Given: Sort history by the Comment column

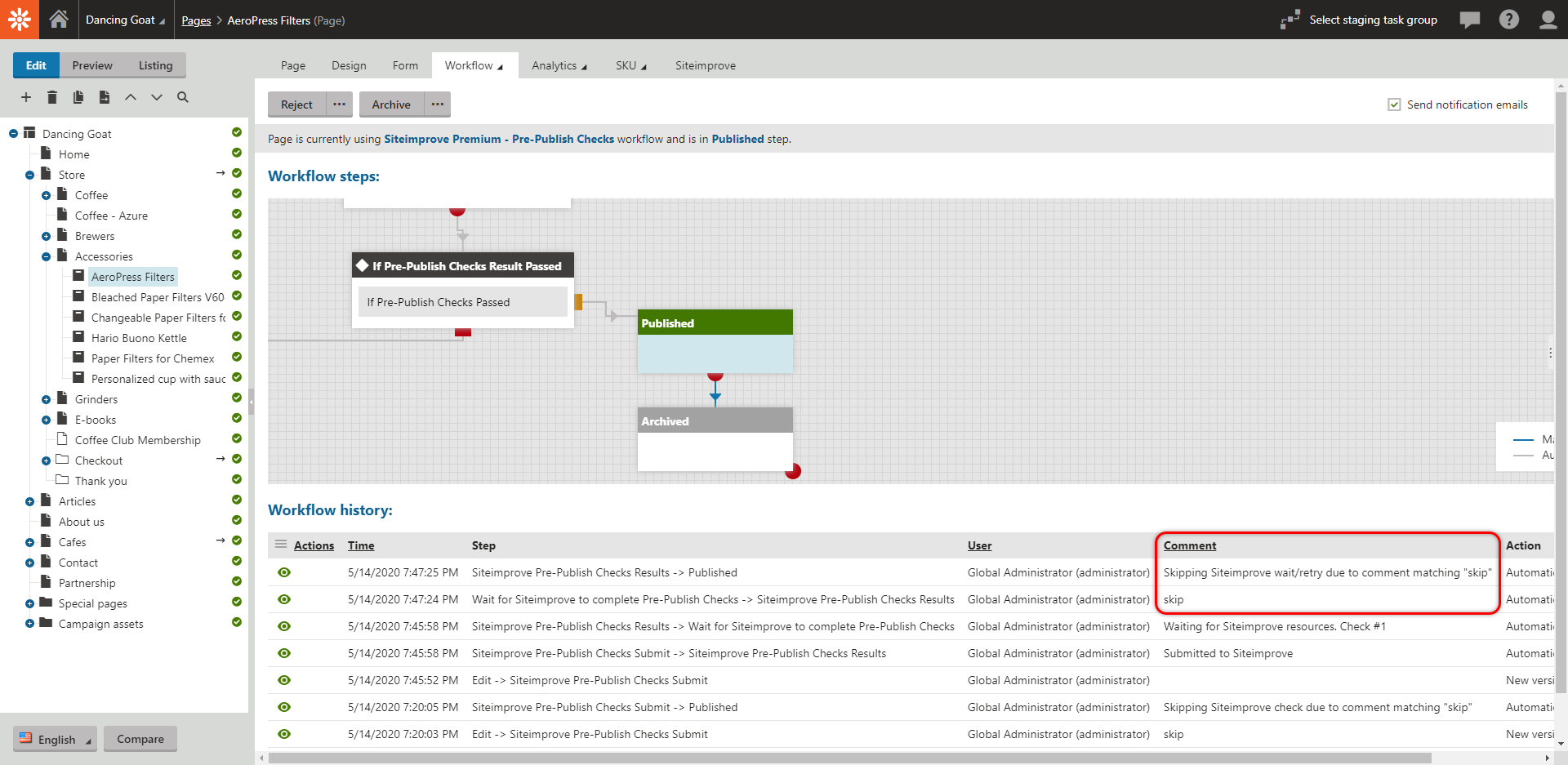Looking at the screenshot, I should [1190, 545].
